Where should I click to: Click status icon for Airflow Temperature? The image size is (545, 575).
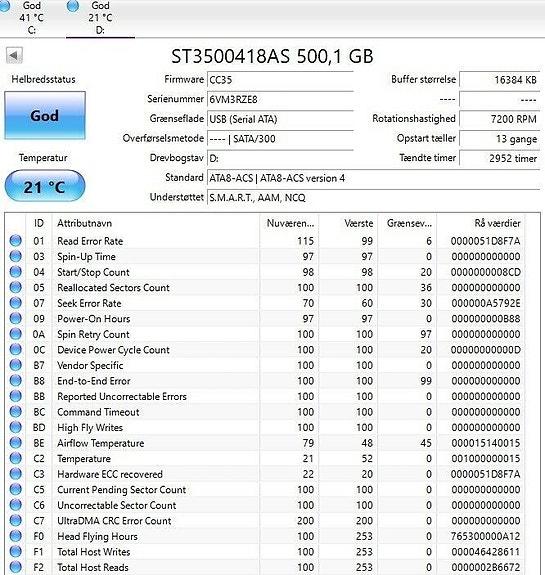(x=15, y=443)
